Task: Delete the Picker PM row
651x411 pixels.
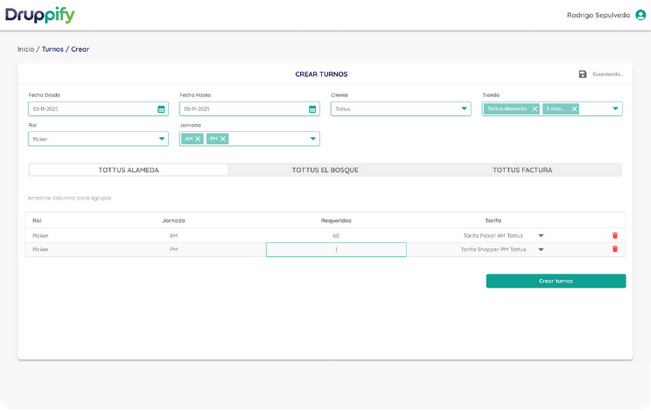Action: click(615, 249)
